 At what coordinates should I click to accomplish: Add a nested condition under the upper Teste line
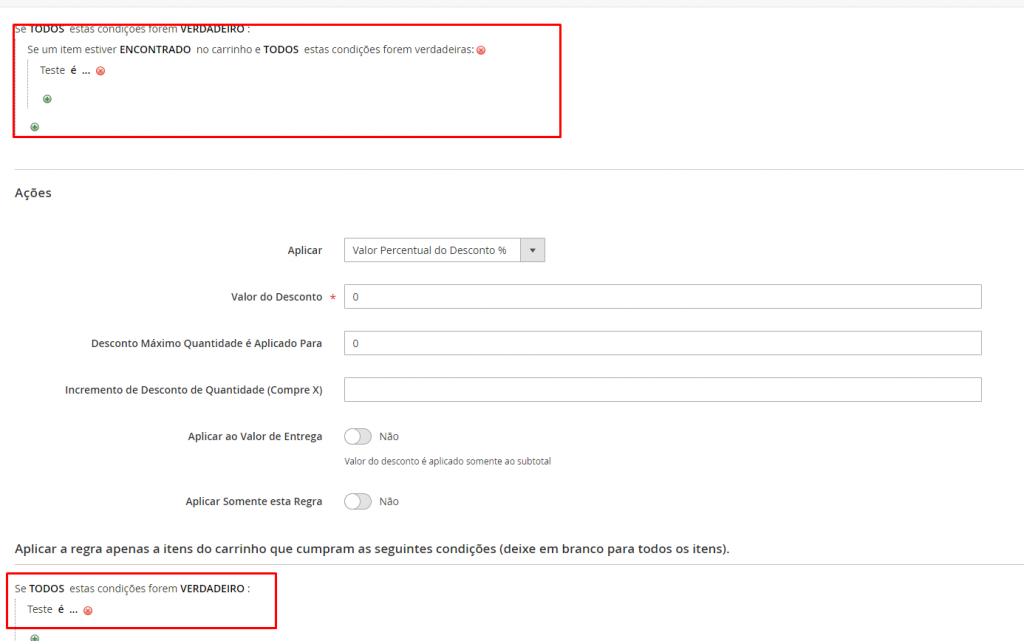coord(47,99)
